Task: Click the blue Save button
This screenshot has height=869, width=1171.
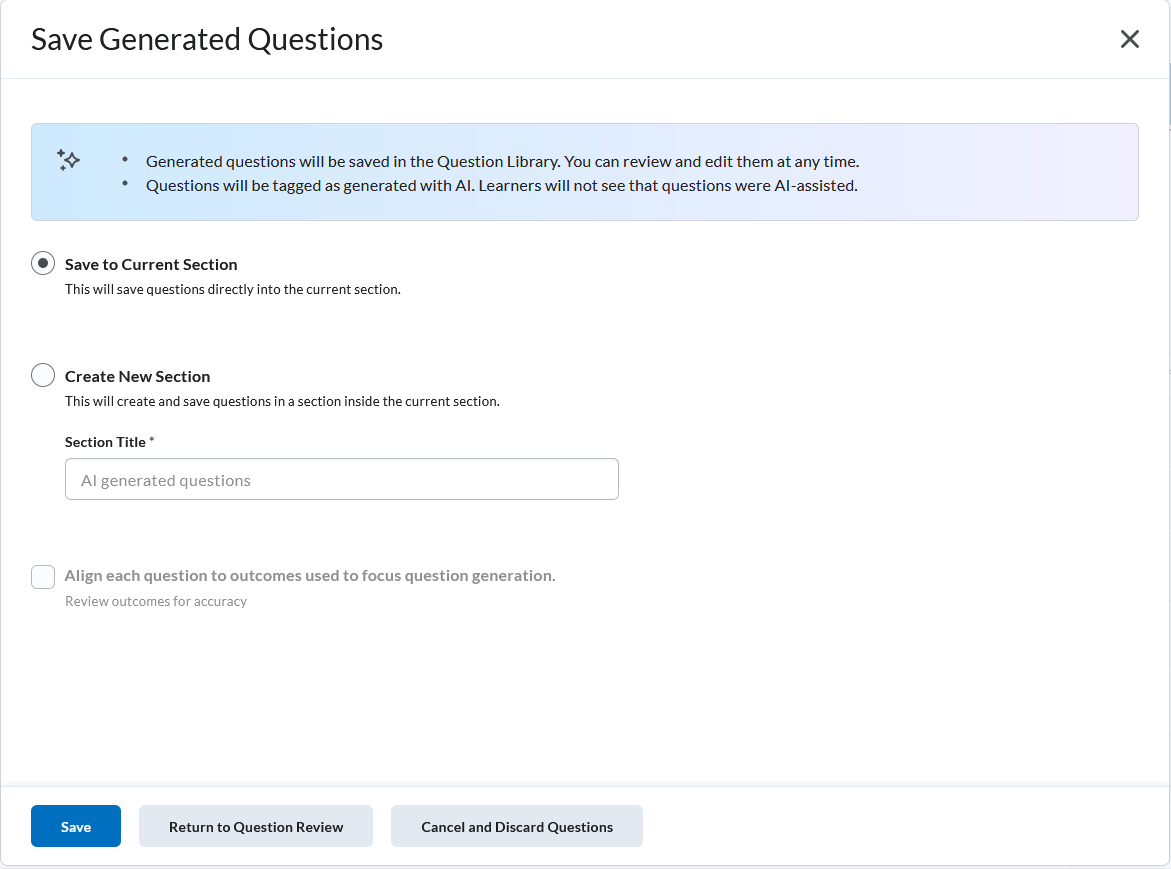Action: click(x=75, y=826)
